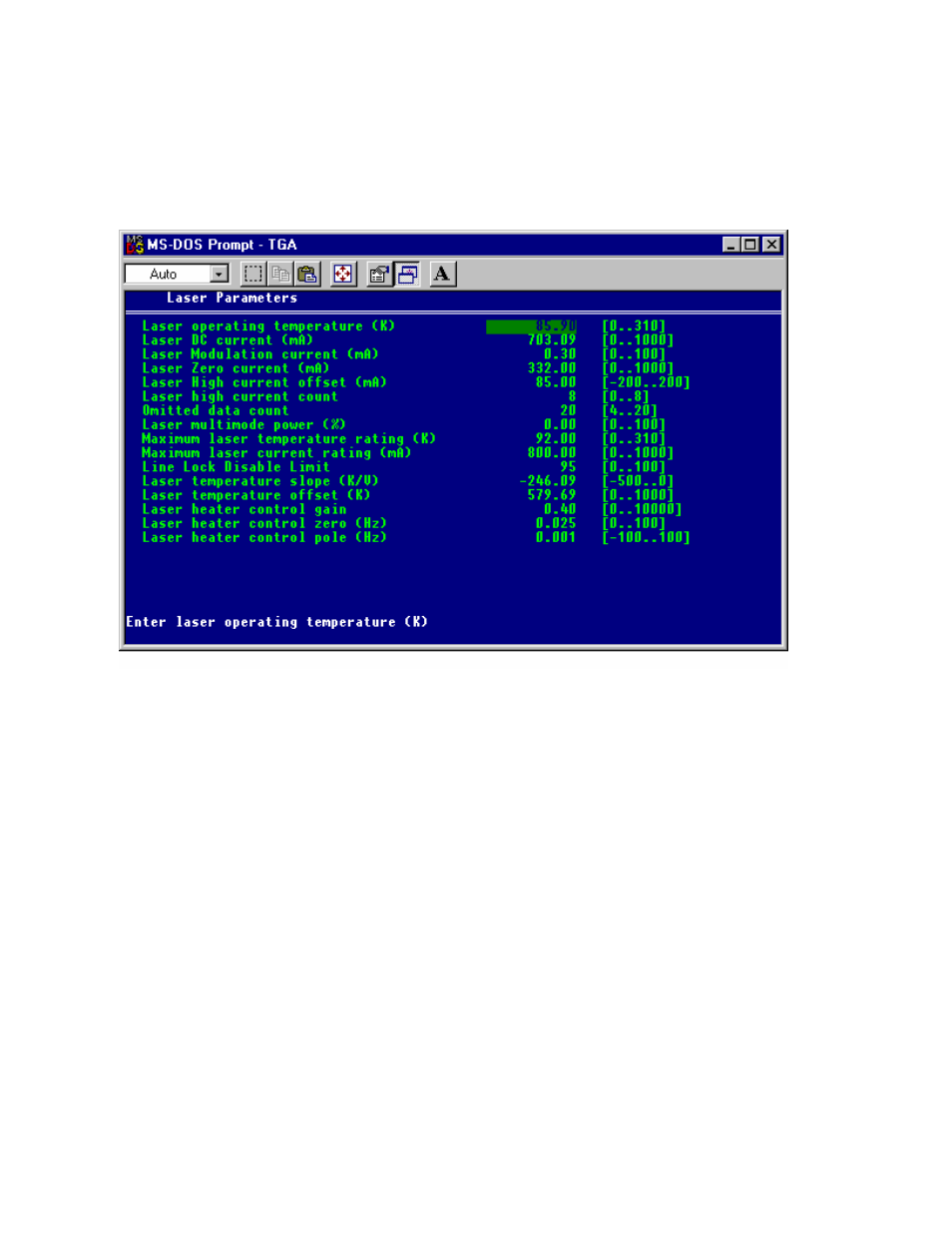
Task: Click the Paste clipboard icon
Action: pyautogui.click(x=307, y=274)
